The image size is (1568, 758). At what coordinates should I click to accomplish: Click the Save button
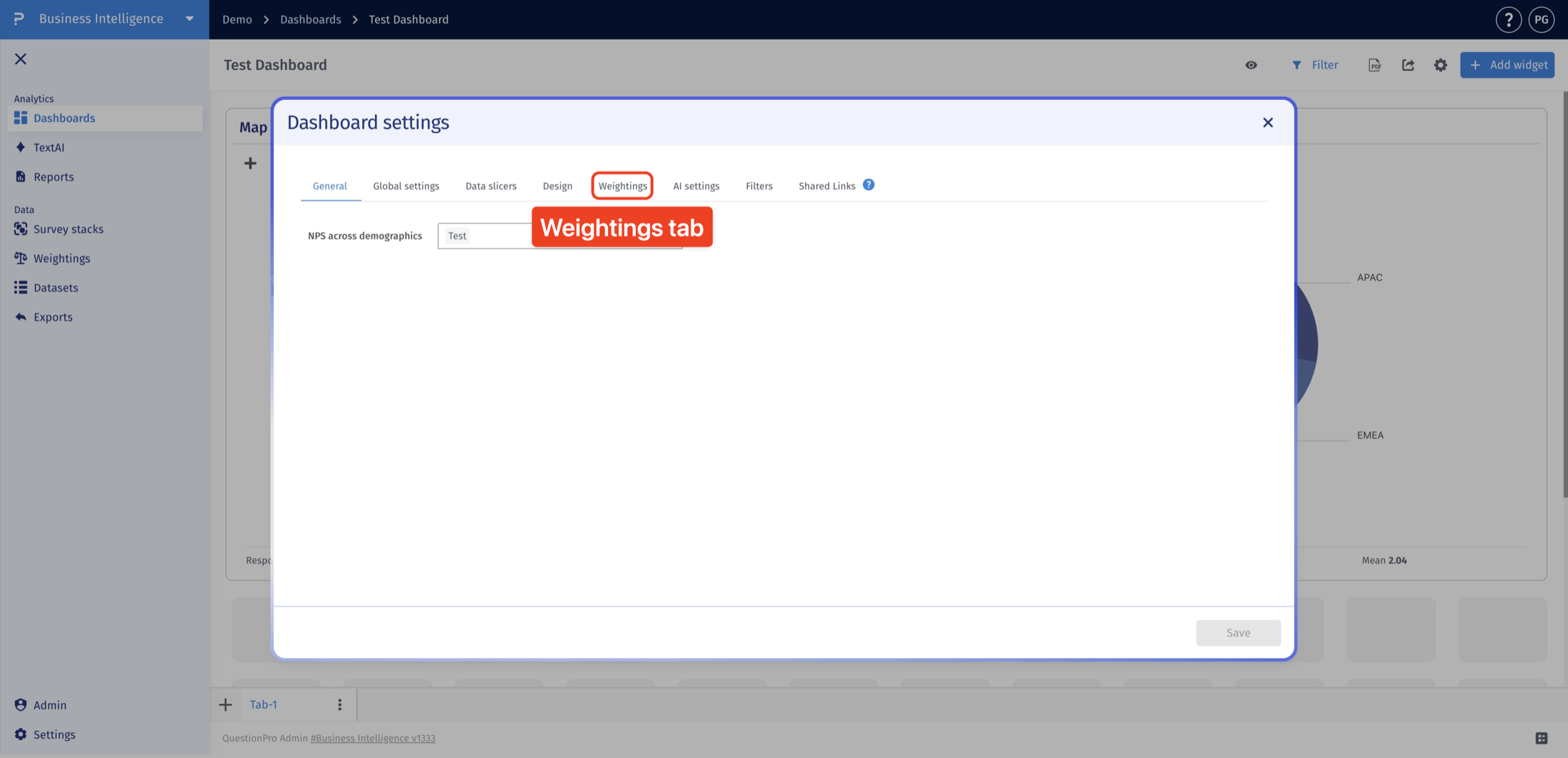coord(1238,633)
